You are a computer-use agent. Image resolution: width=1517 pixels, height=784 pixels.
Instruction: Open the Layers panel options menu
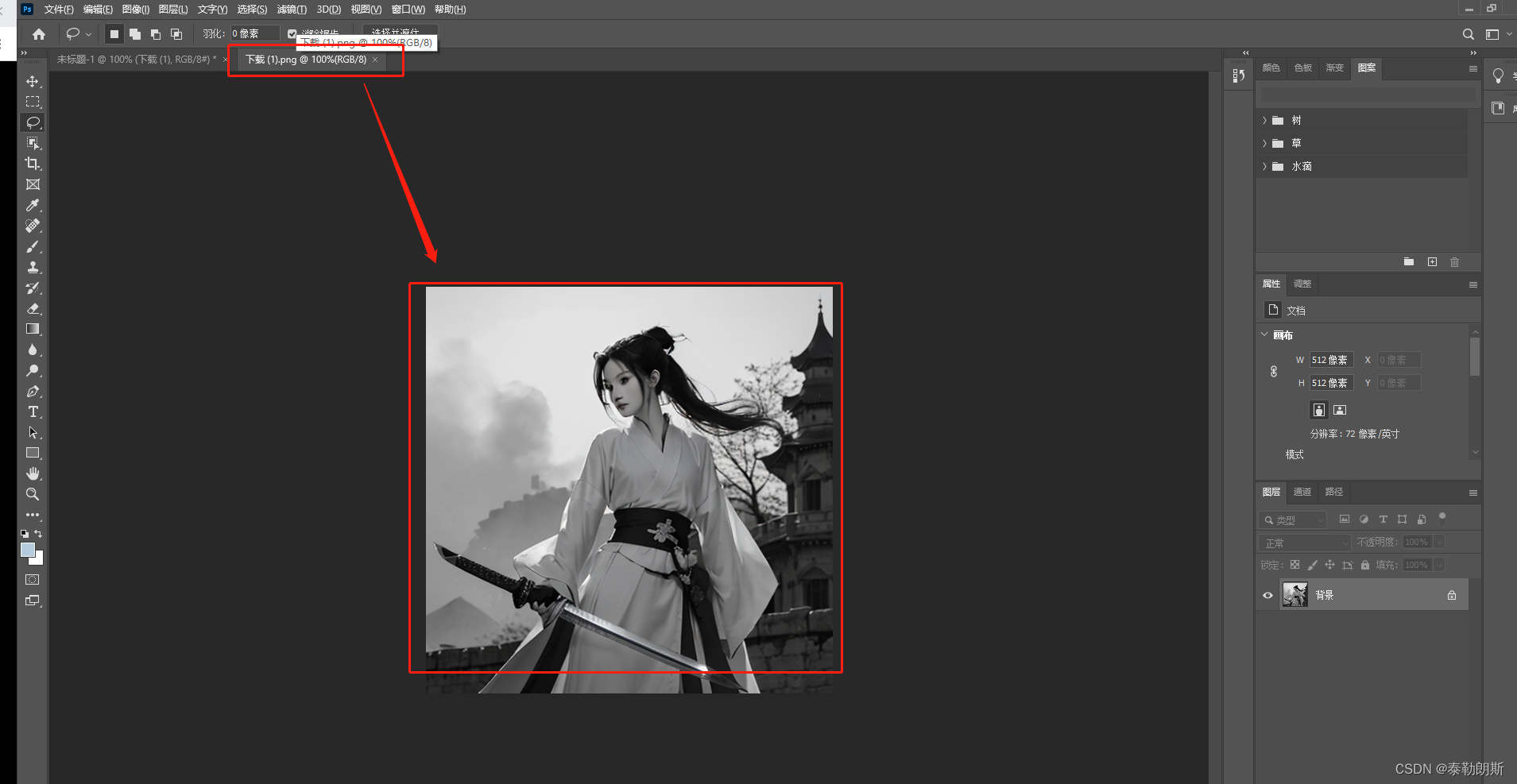(x=1472, y=492)
